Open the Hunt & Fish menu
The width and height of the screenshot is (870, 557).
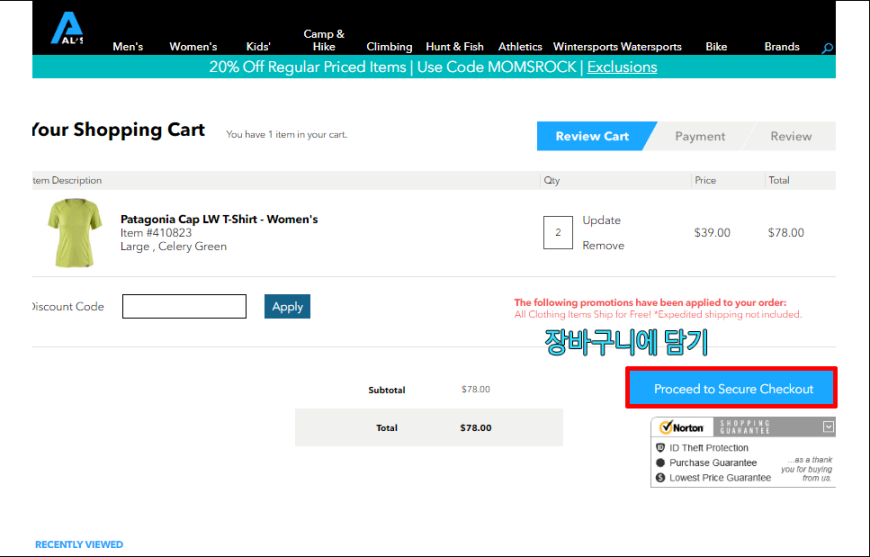pos(454,47)
